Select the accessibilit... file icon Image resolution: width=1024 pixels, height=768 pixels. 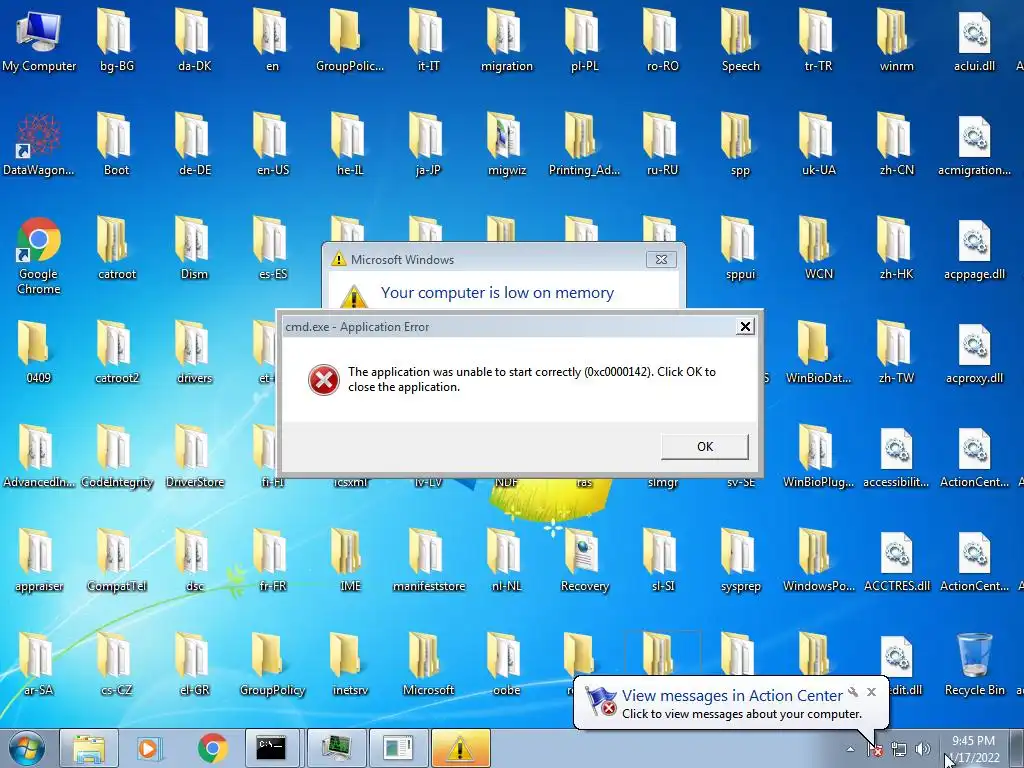tap(897, 456)
